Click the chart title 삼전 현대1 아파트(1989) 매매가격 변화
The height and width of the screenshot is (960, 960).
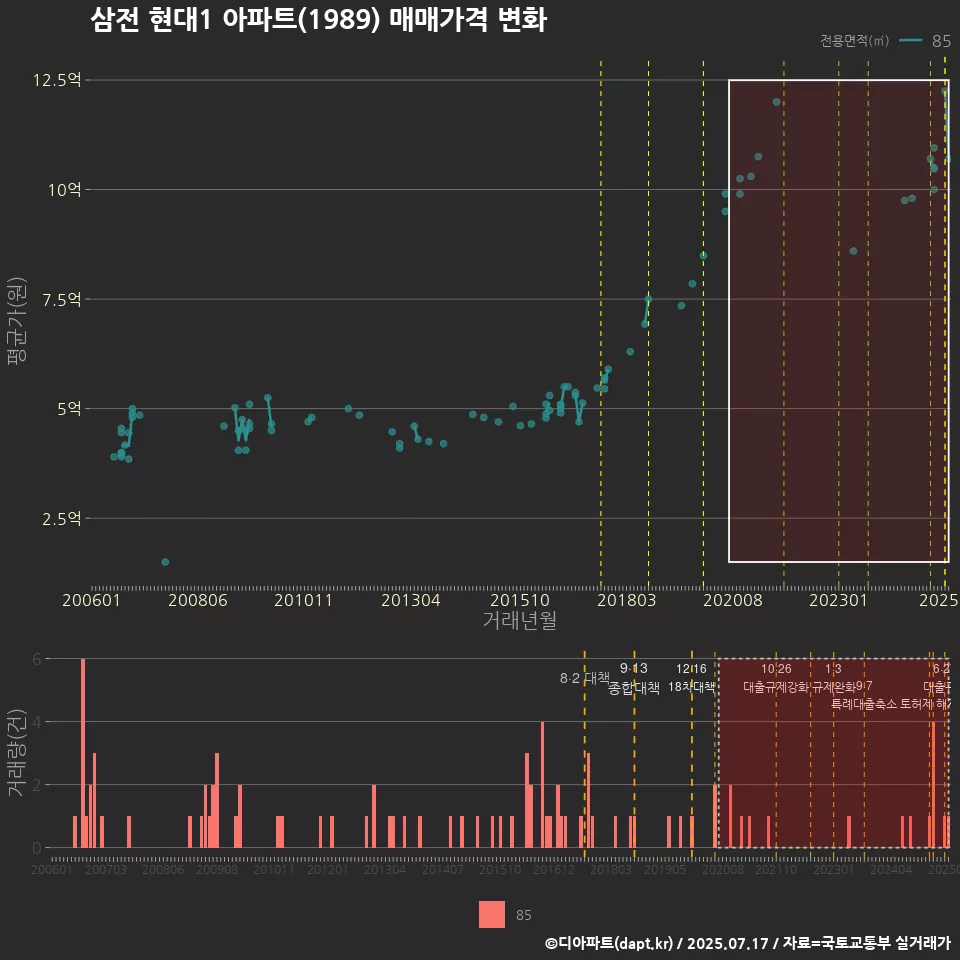318,20
